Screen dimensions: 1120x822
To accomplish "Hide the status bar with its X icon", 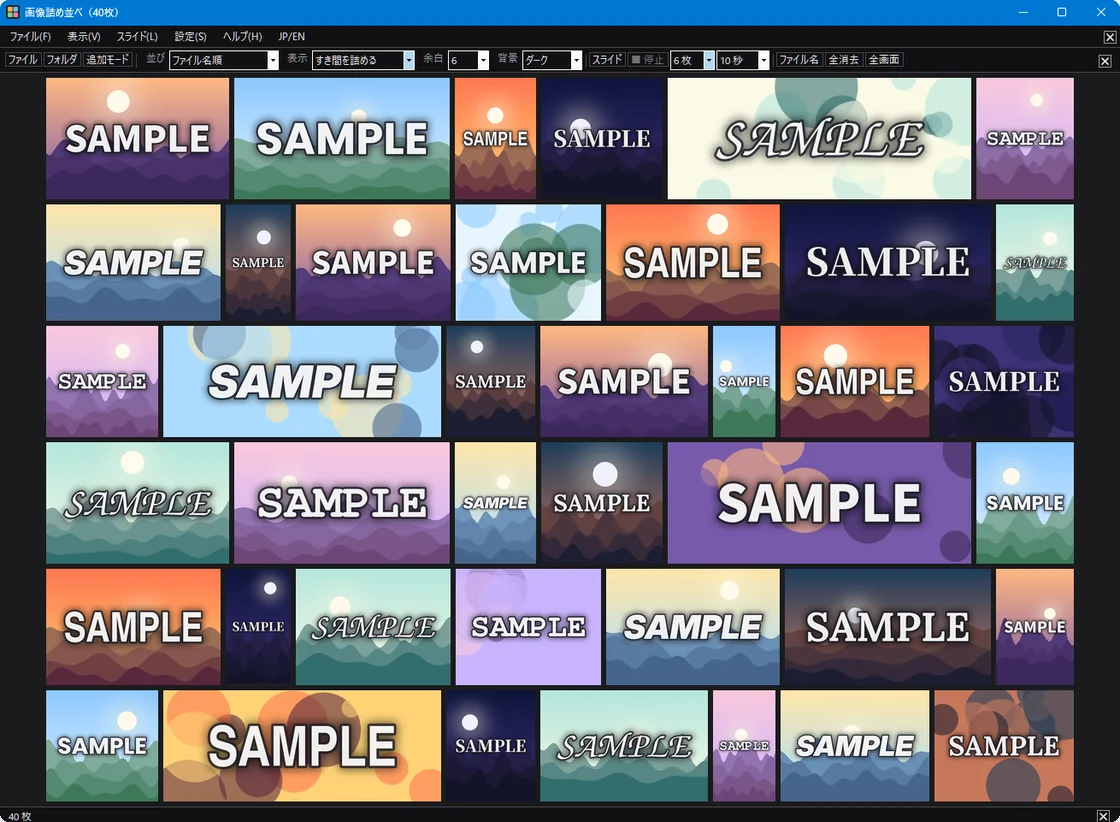I will coord(1103,816).
